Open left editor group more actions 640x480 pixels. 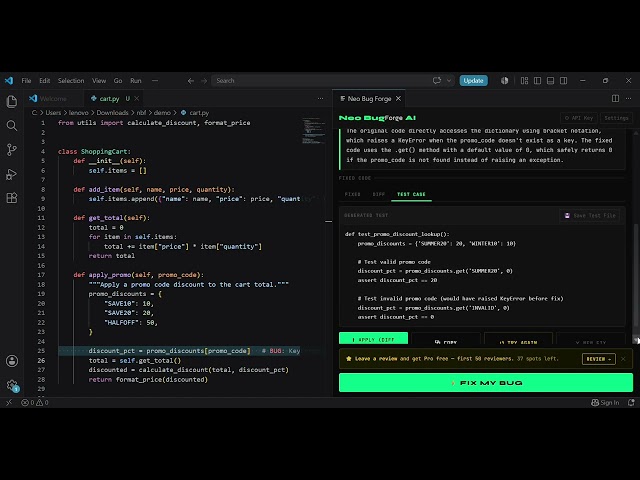[x=320, y=98]
